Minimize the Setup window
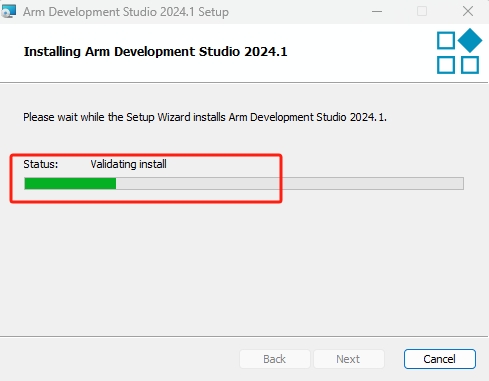This screenshot has height=381, width=489. pos(377,11)
